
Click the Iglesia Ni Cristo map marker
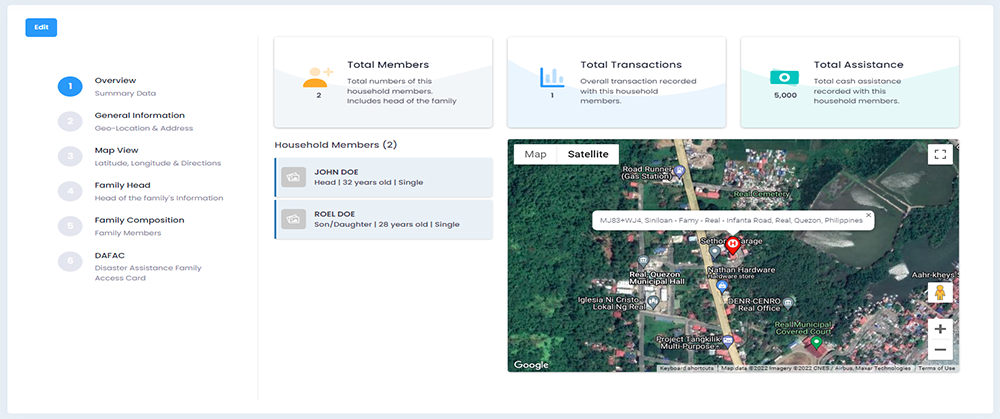point(652,301)
